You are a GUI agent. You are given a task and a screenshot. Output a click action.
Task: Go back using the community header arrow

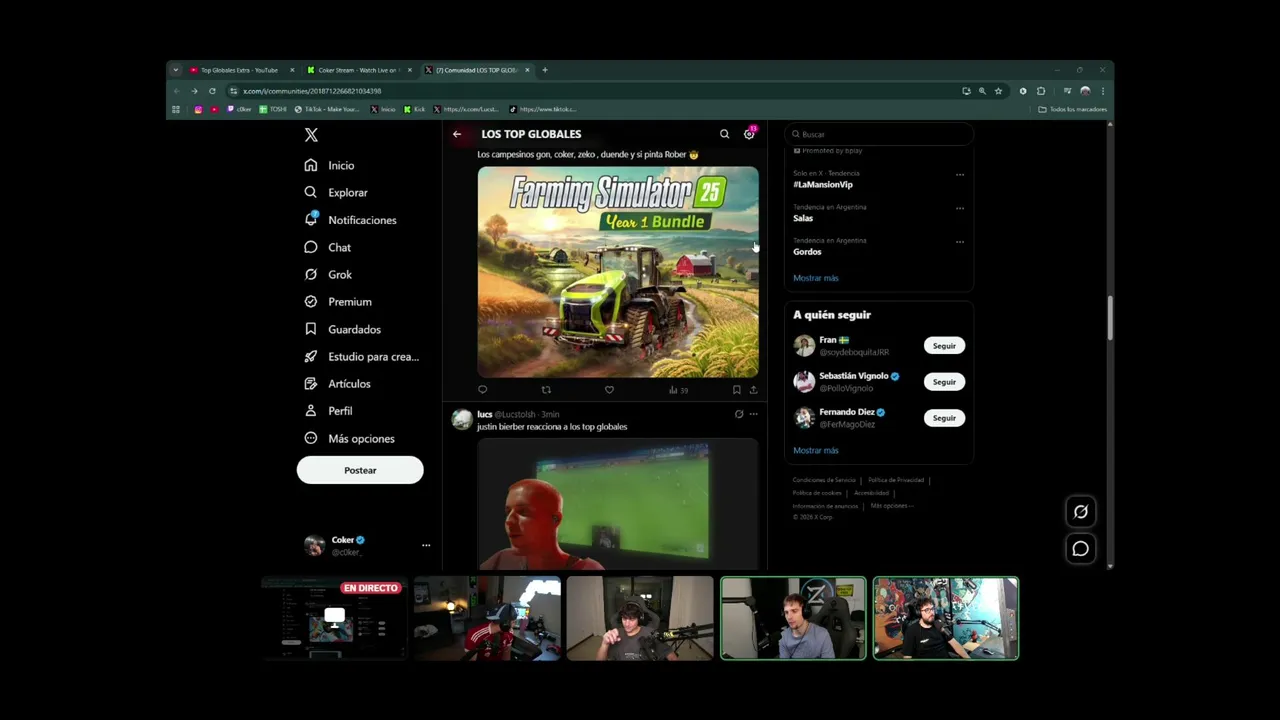pyautogui.click(x=457, y=134)
